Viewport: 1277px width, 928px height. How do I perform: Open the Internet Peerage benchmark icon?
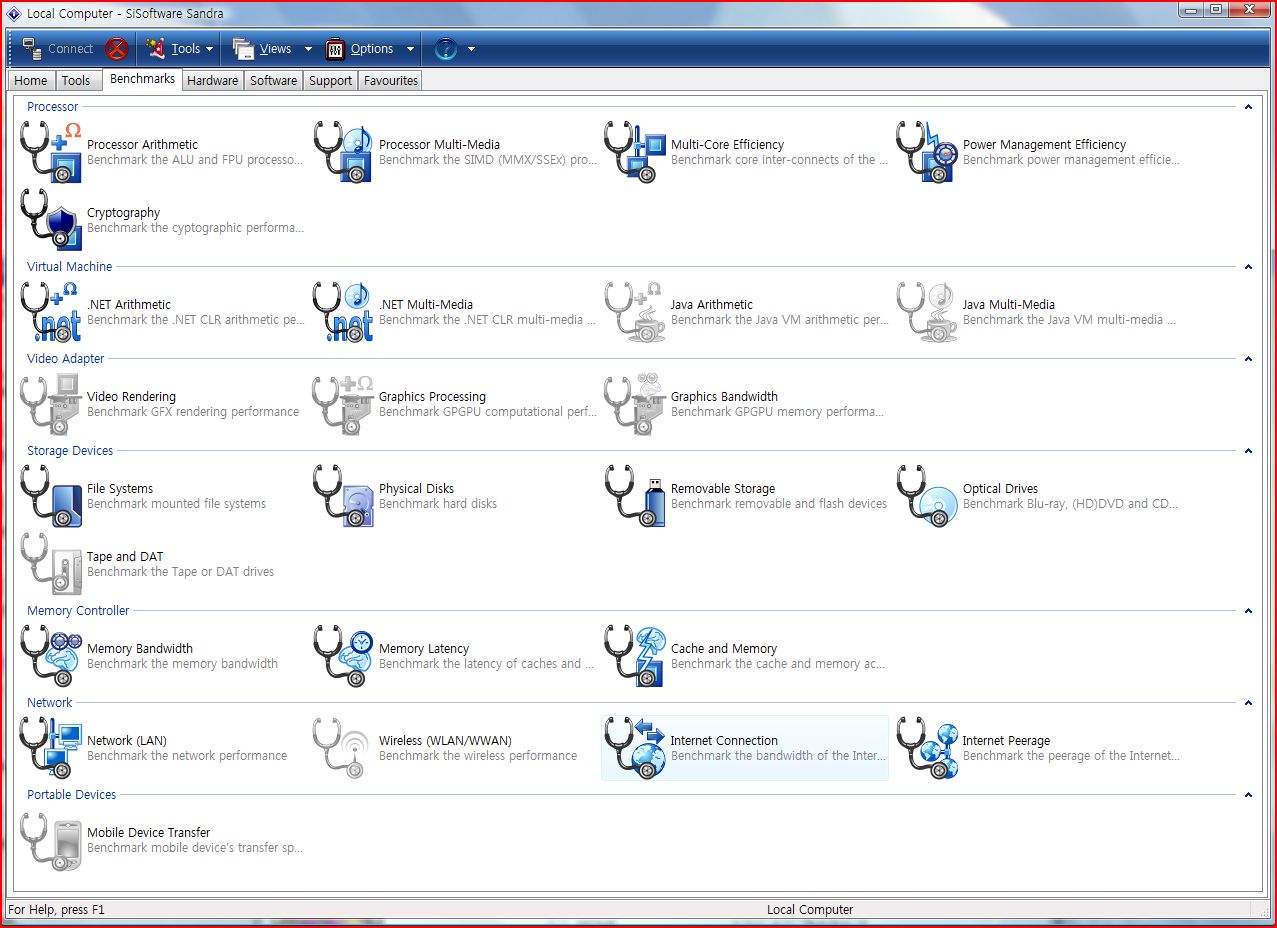927,748
